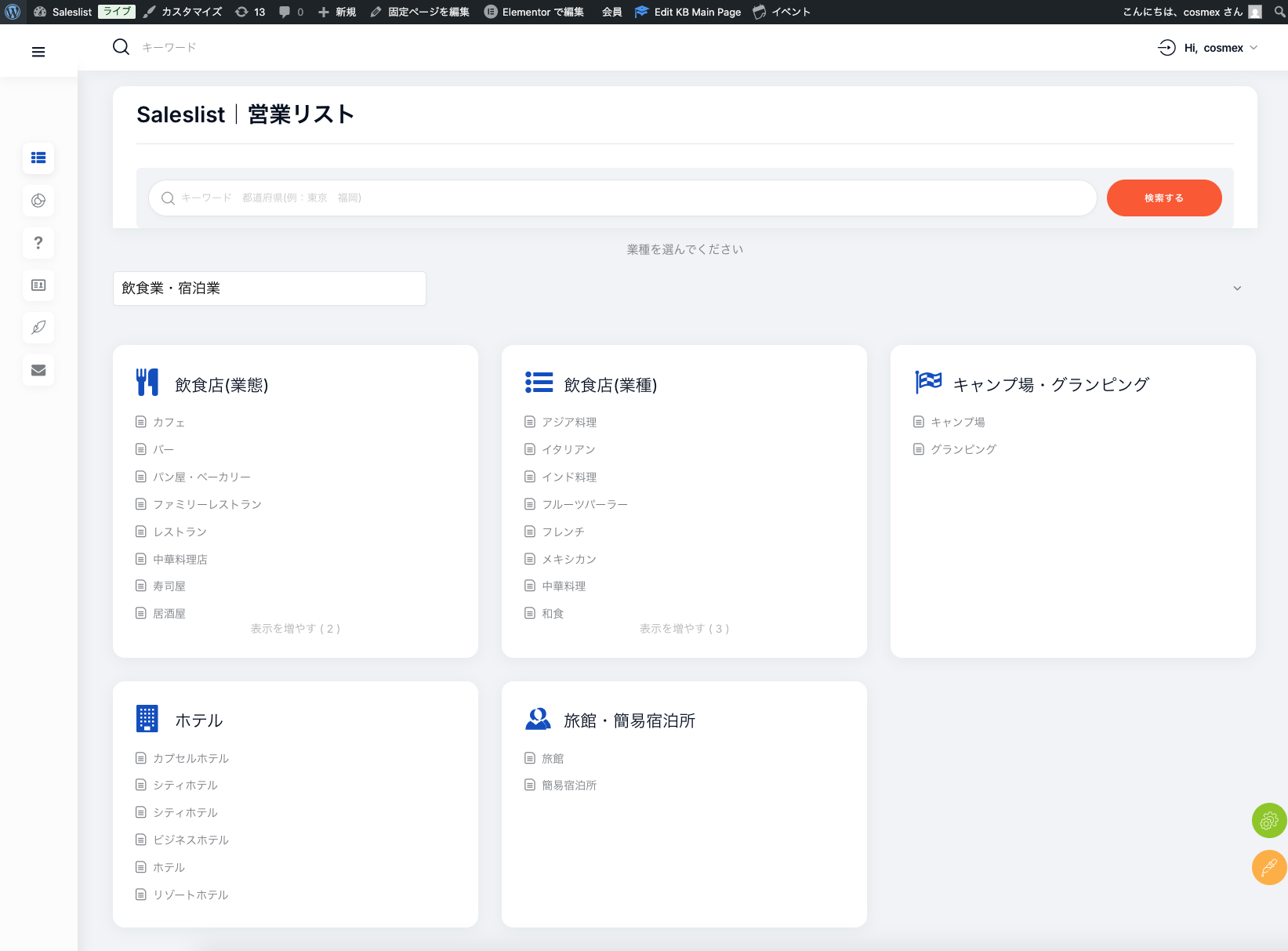Click the admin bar search magnifier
Image resolution: width=1288 pixels, height=951 pixels.
(1279, 12)
